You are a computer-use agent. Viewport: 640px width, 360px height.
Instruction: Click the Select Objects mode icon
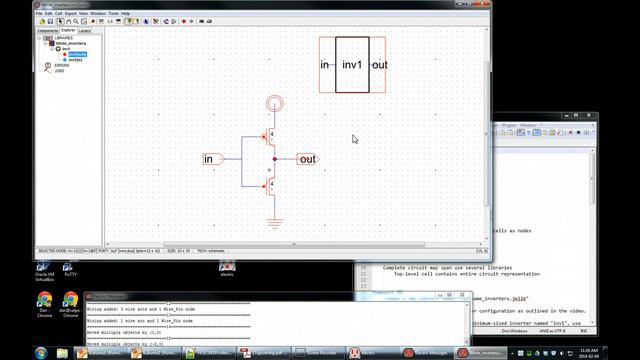pos(128,21)
